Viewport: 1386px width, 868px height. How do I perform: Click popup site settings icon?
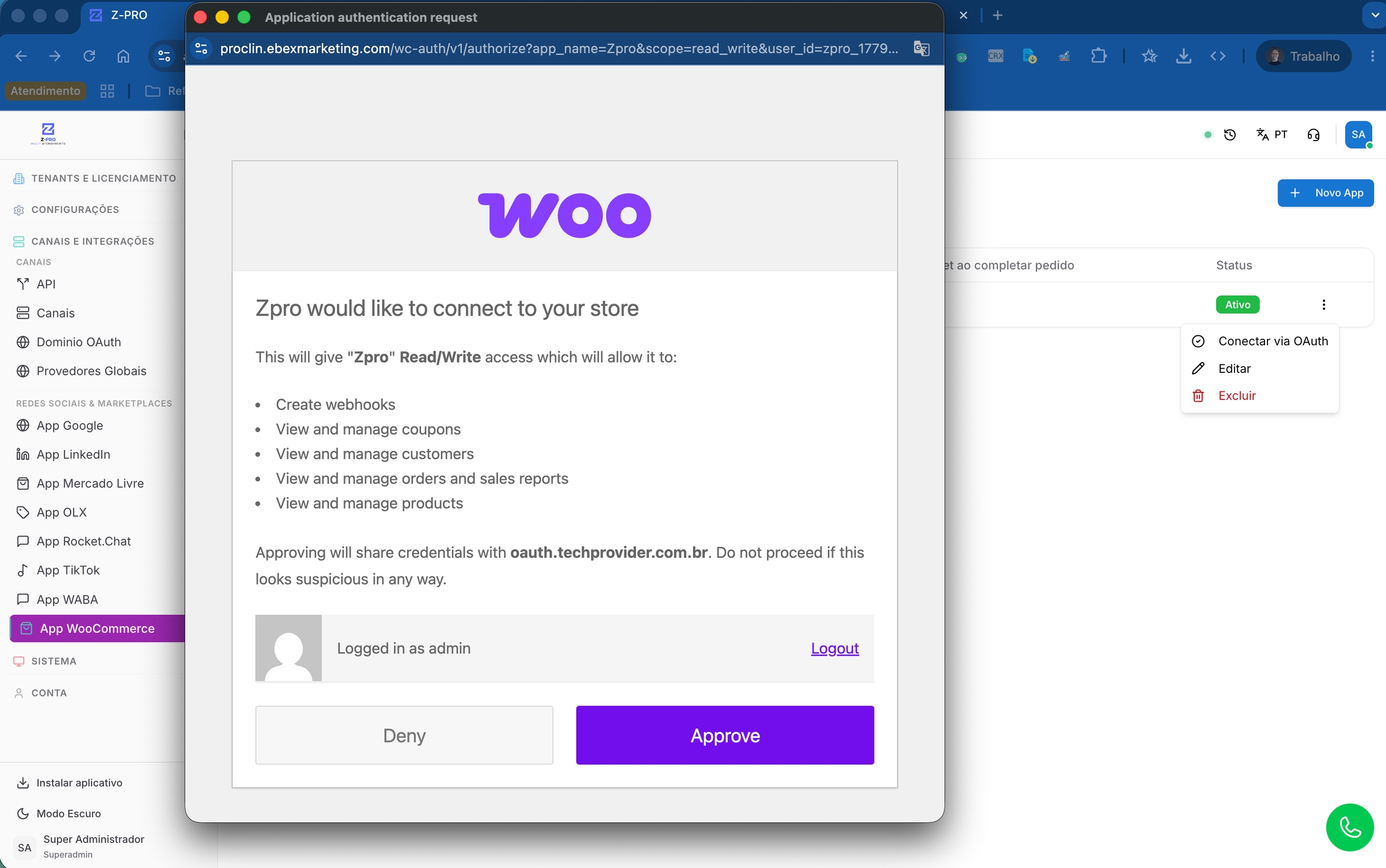[202, 48]
